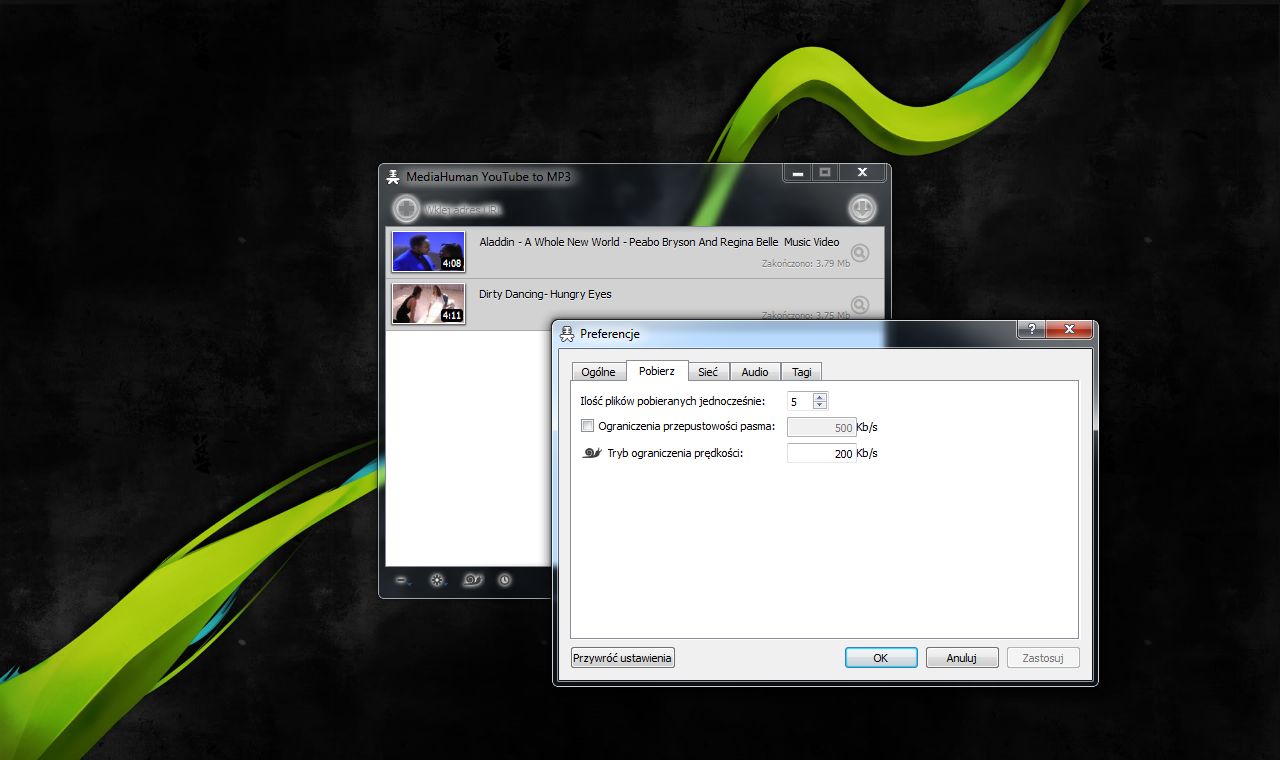1280x760 pixels.
Task: Close the MediaHuman YouTube to MP3 window
Action: [862, 173]
